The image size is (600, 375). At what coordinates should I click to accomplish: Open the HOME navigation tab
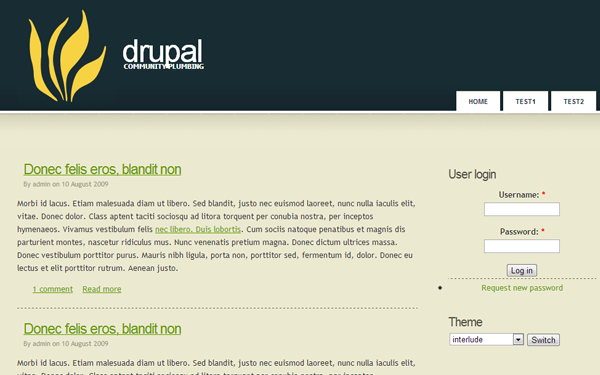478,101
